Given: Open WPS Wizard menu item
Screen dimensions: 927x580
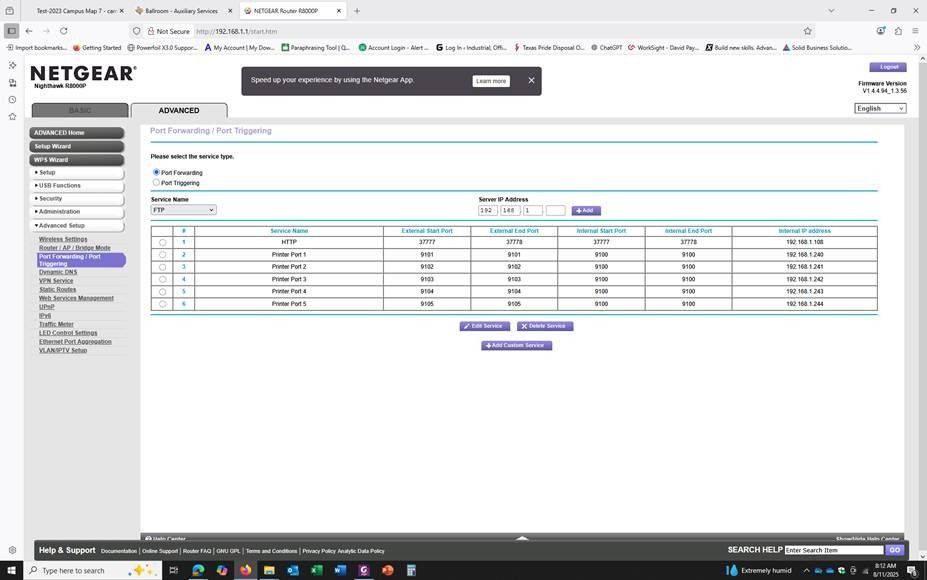Looking at the screenshot, I should pos(77,160).
